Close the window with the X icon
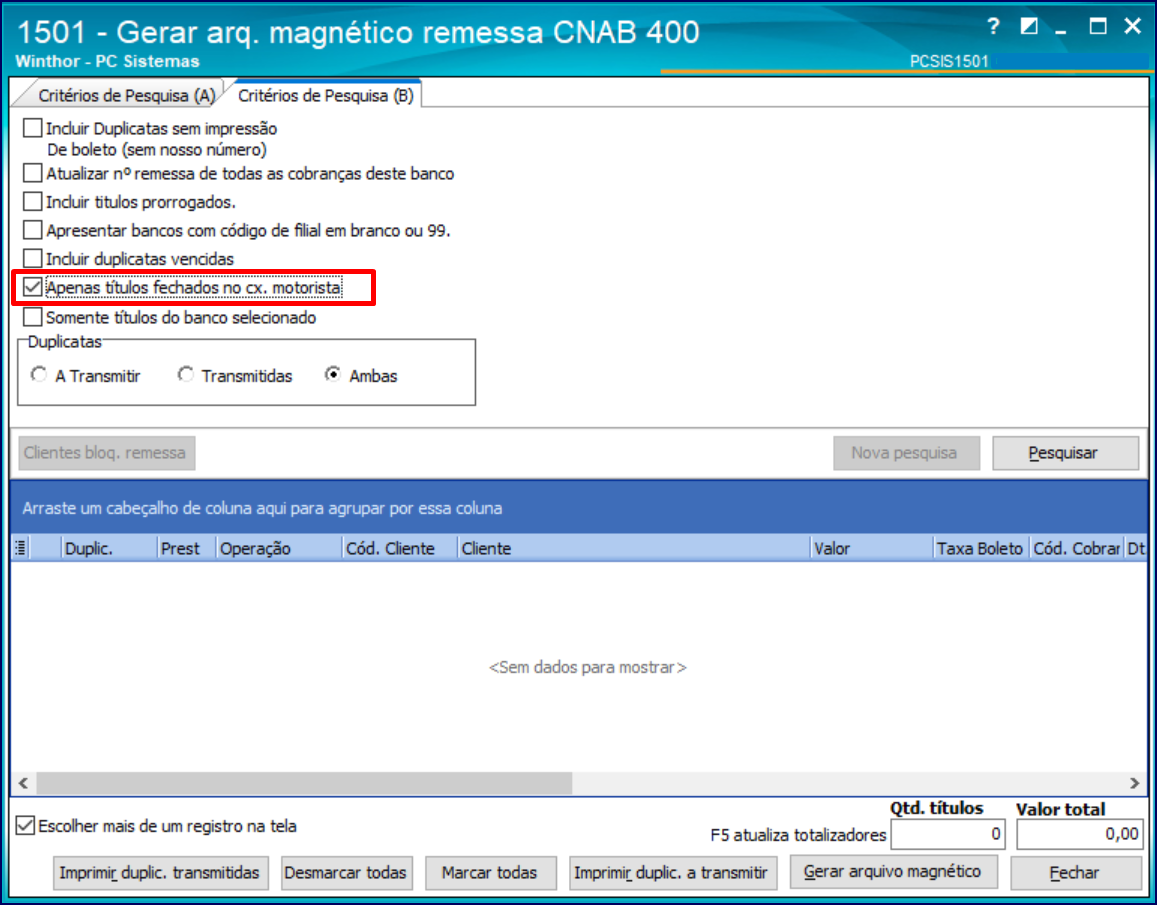Viewport: 1157px width, 905px height. coord(1133,27)
